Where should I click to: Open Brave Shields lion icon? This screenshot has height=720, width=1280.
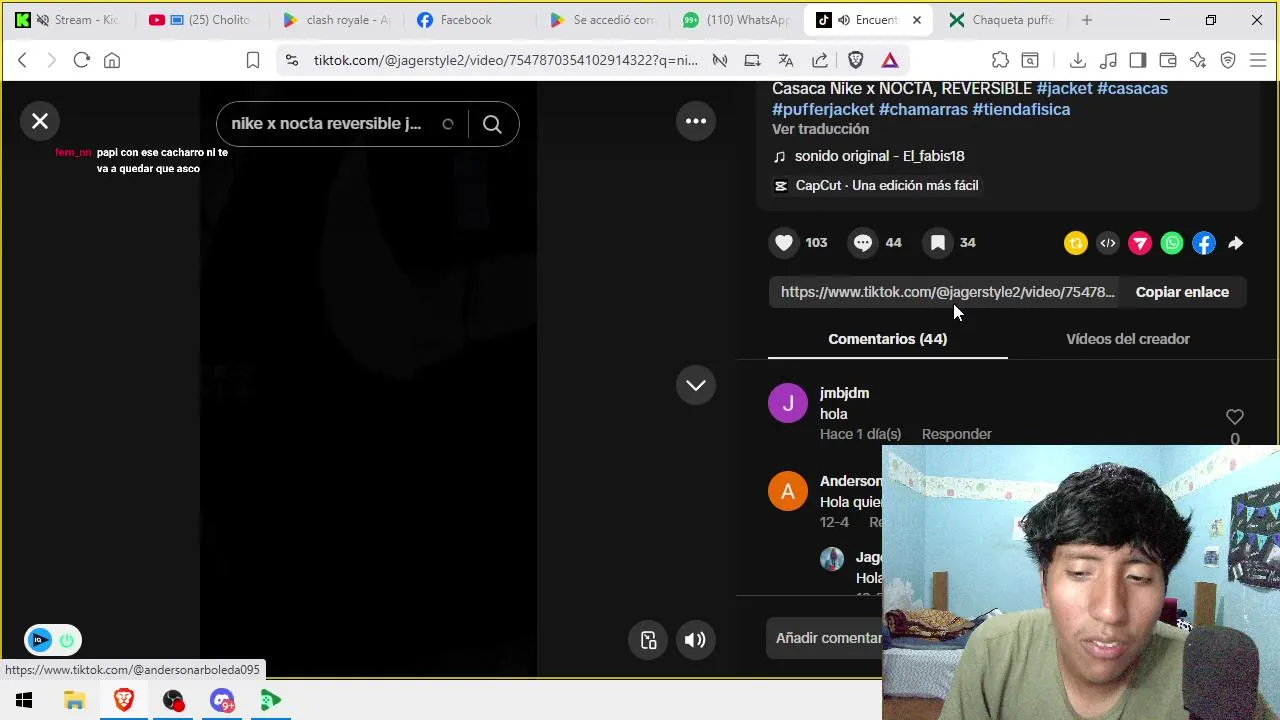(x=856, y=60)
